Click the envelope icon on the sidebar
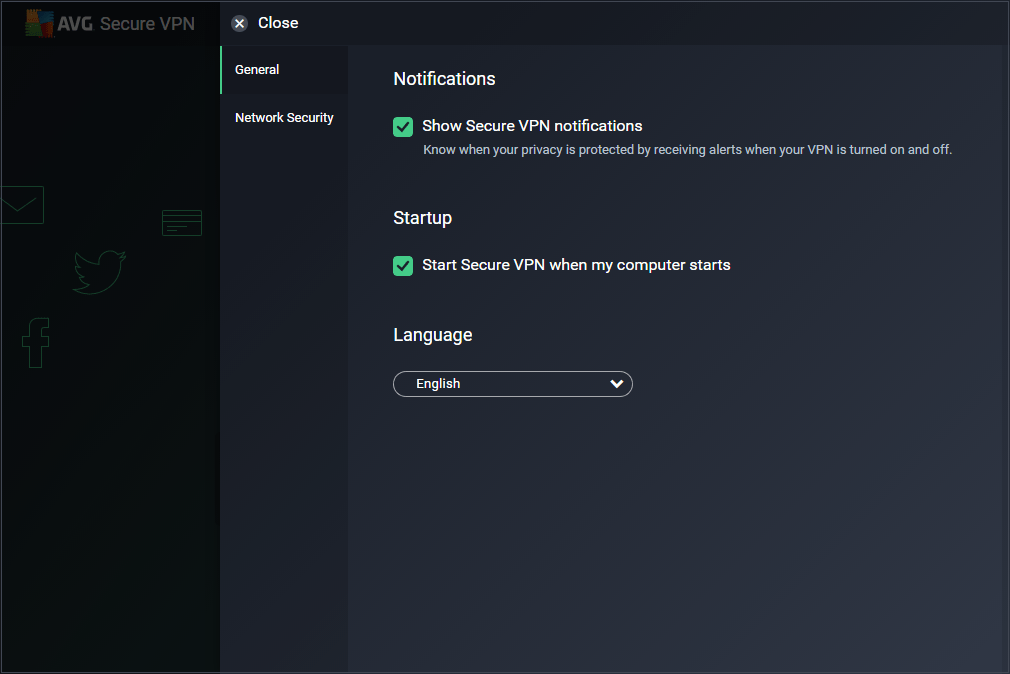 click(x=21, y=204)
